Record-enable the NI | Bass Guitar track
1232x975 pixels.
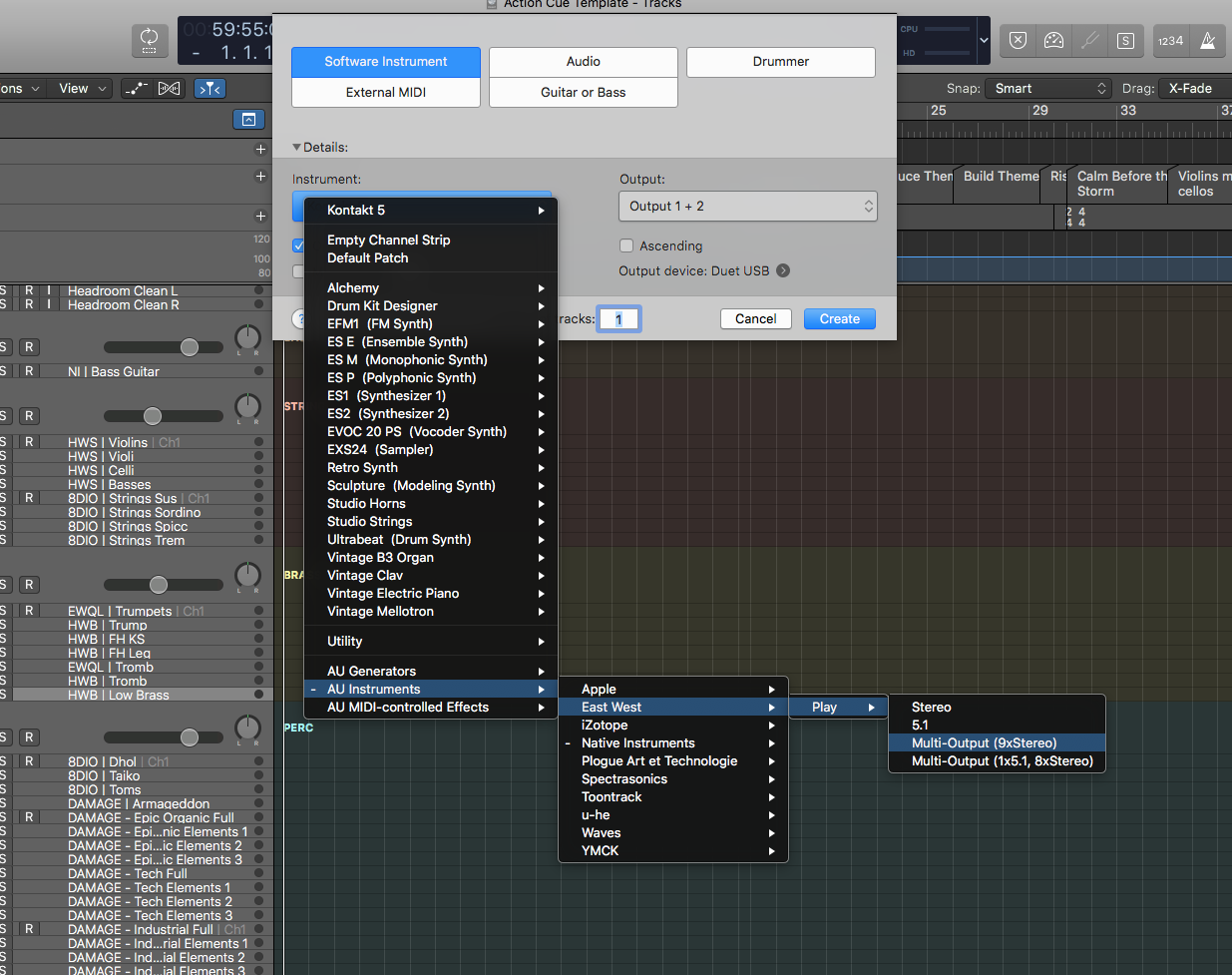click(x=29, y=371)
